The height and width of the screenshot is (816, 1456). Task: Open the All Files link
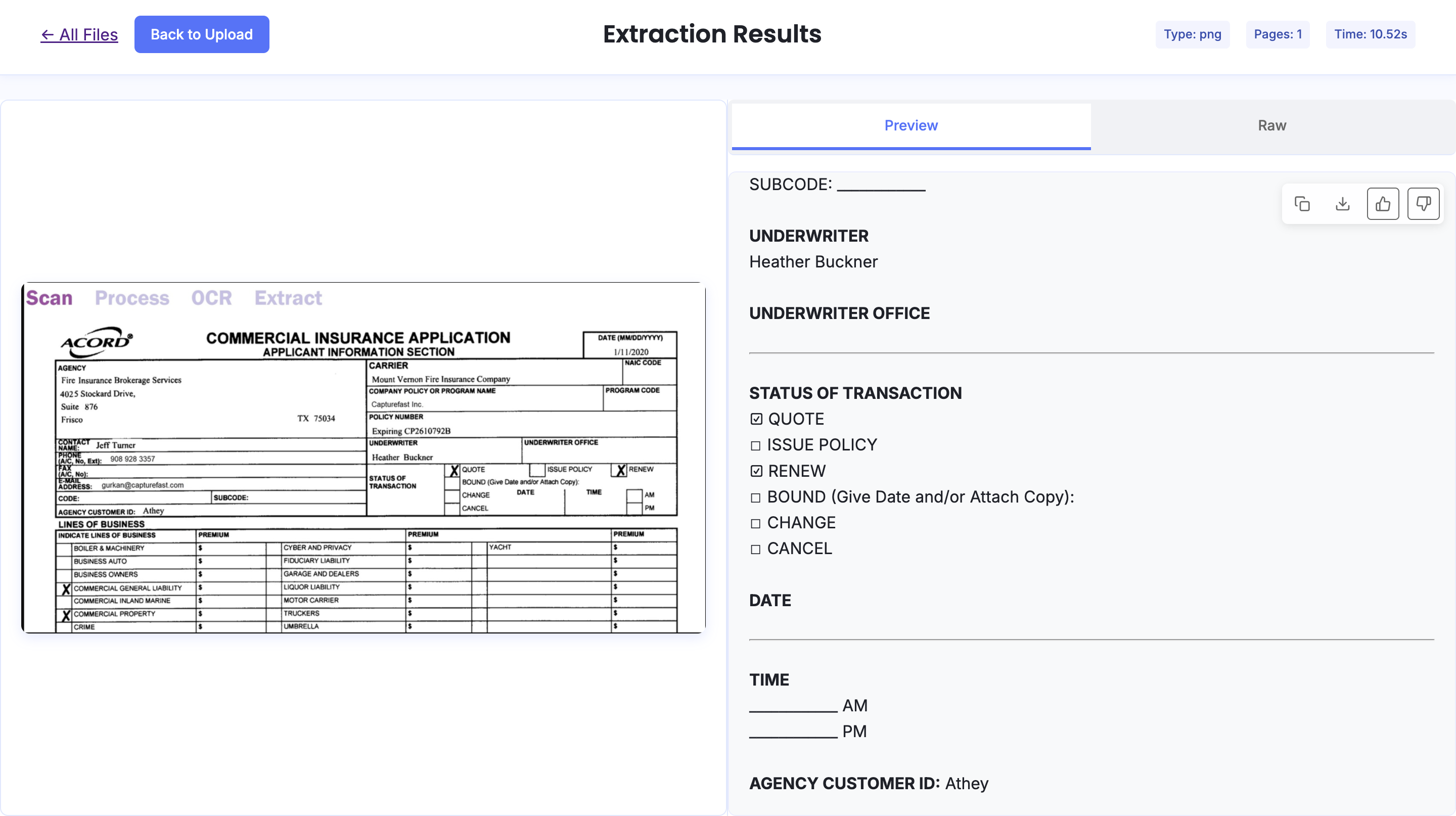[79, 34]
